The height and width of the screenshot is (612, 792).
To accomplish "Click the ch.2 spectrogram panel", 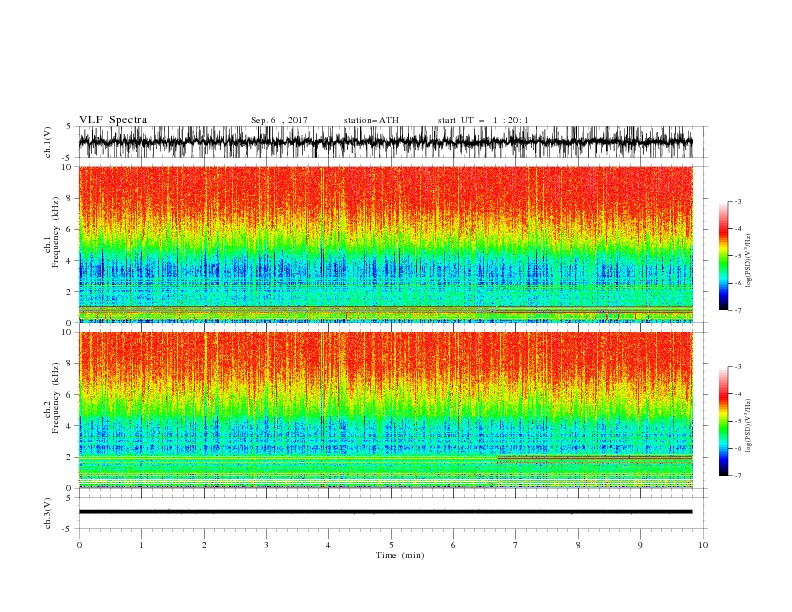I will point(385,410).
